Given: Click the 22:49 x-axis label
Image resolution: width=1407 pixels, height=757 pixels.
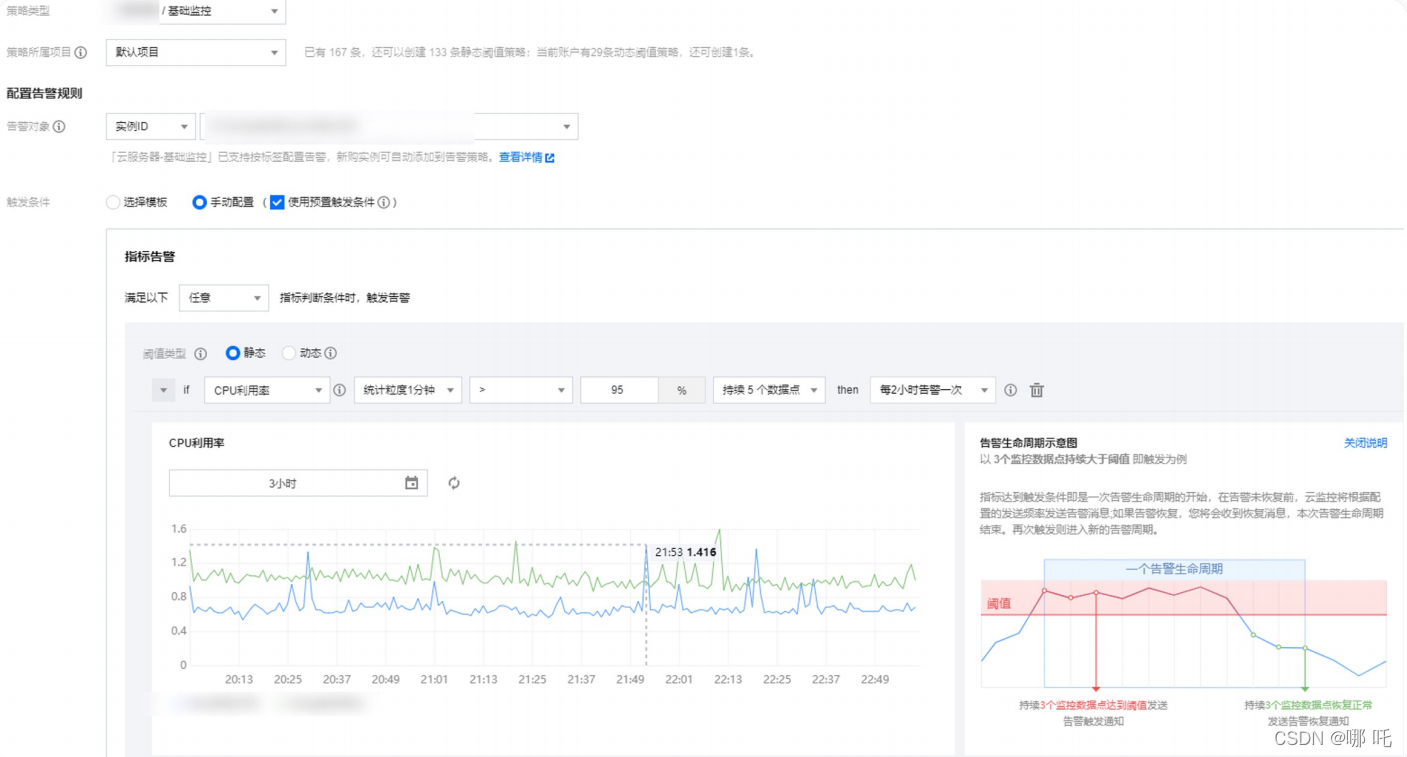Looking at the screenshot, I should pyautogui.click(x=875, y=679).
